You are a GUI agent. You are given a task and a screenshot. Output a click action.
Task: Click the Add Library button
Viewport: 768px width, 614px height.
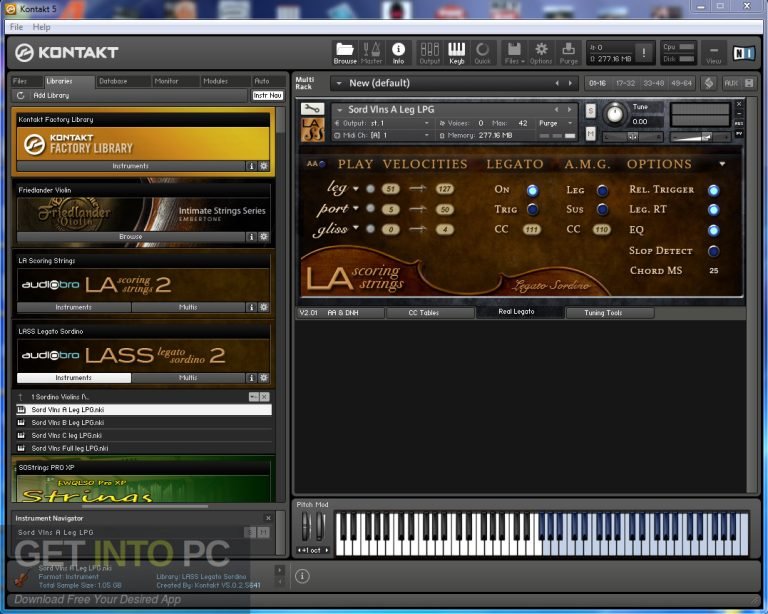pyautogui.click(x=50, y=95)
